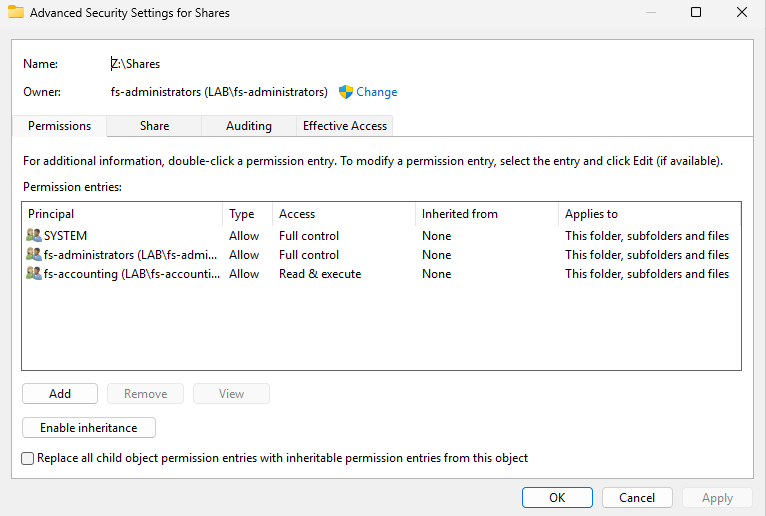Click the fs-accounting principal group icon
This screenshot has height=516, width=766.
(34, 274)
